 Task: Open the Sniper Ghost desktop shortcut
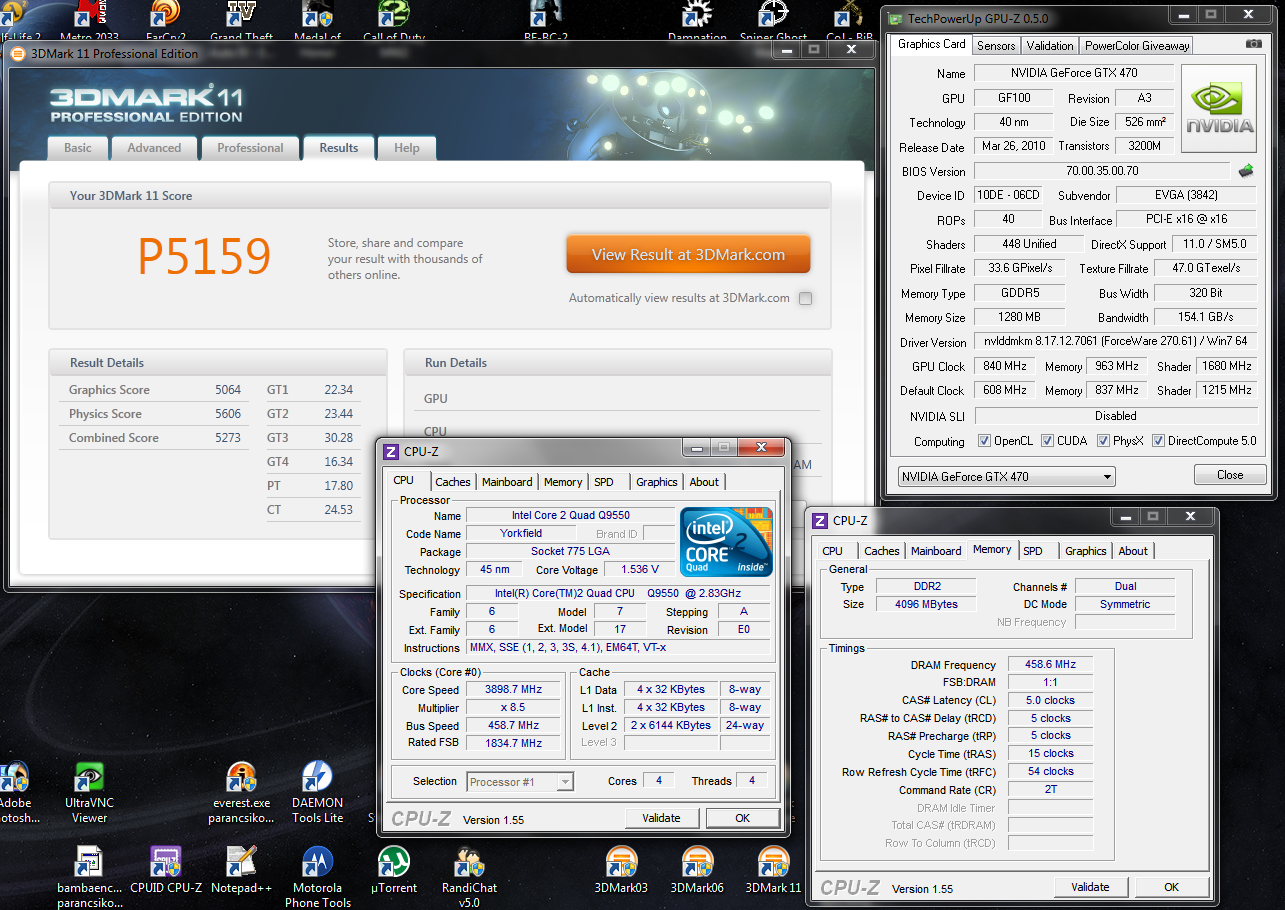pos(773,15)
